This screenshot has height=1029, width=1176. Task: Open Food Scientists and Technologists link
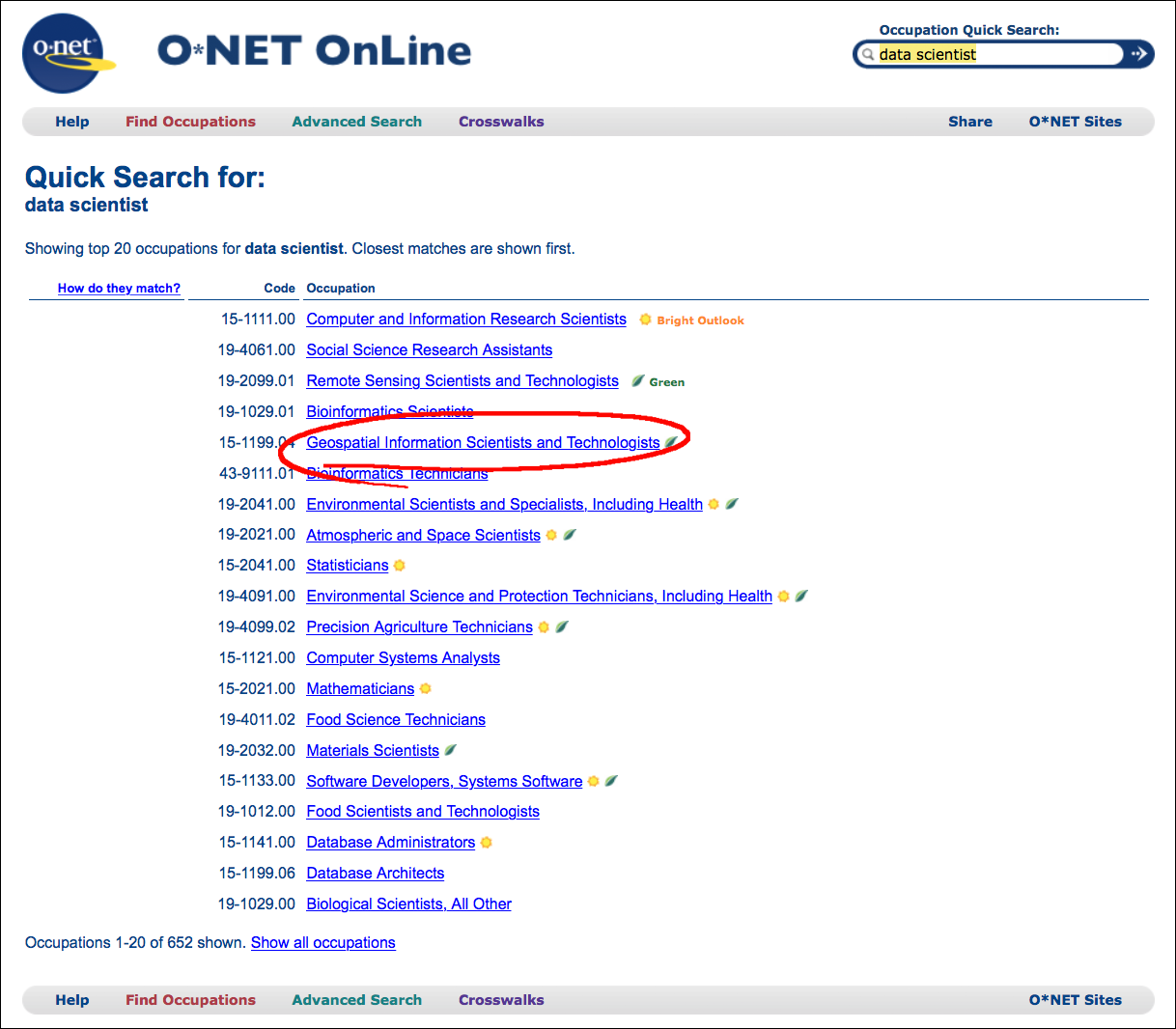point(423,812)
